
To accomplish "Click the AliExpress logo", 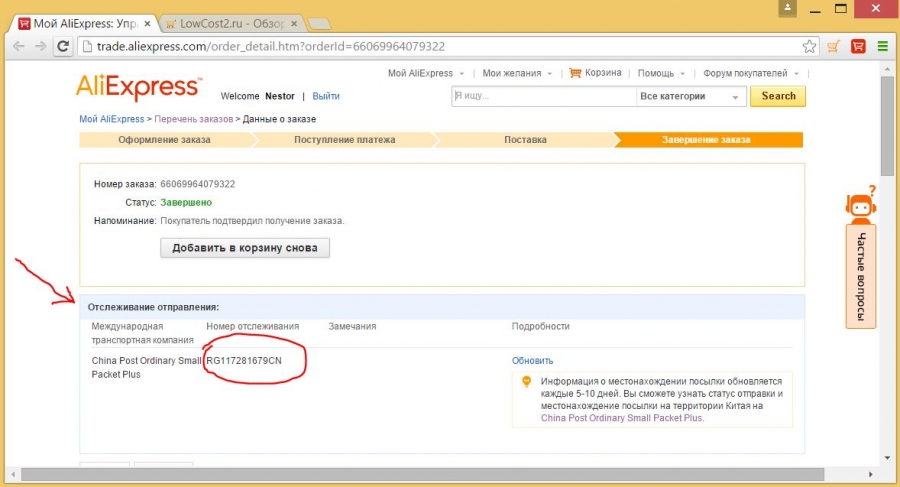I will coord(139,87).
